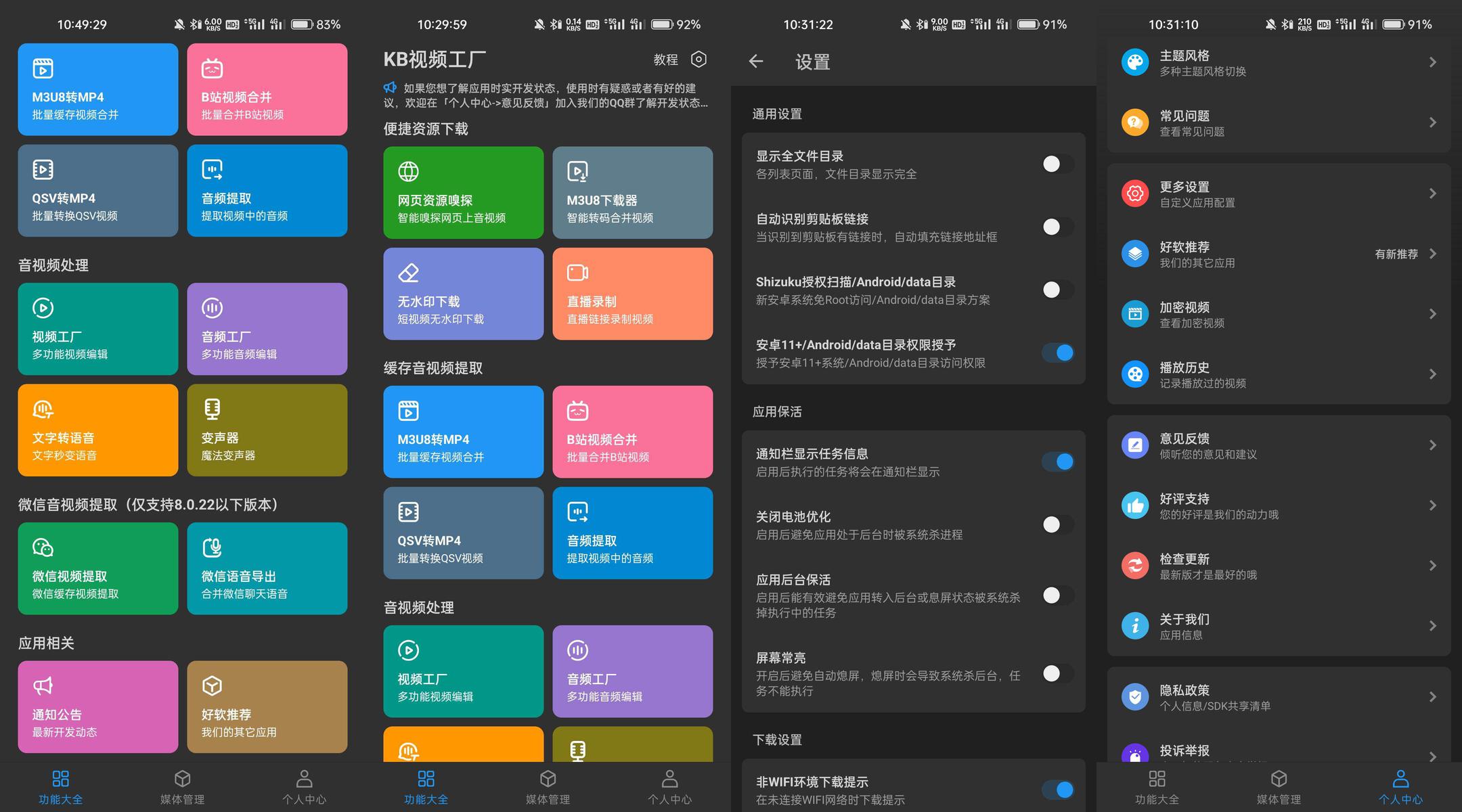
Task: Open the 网页资源嗅探 globe icon tile
Action: click(x=463, y=192)
